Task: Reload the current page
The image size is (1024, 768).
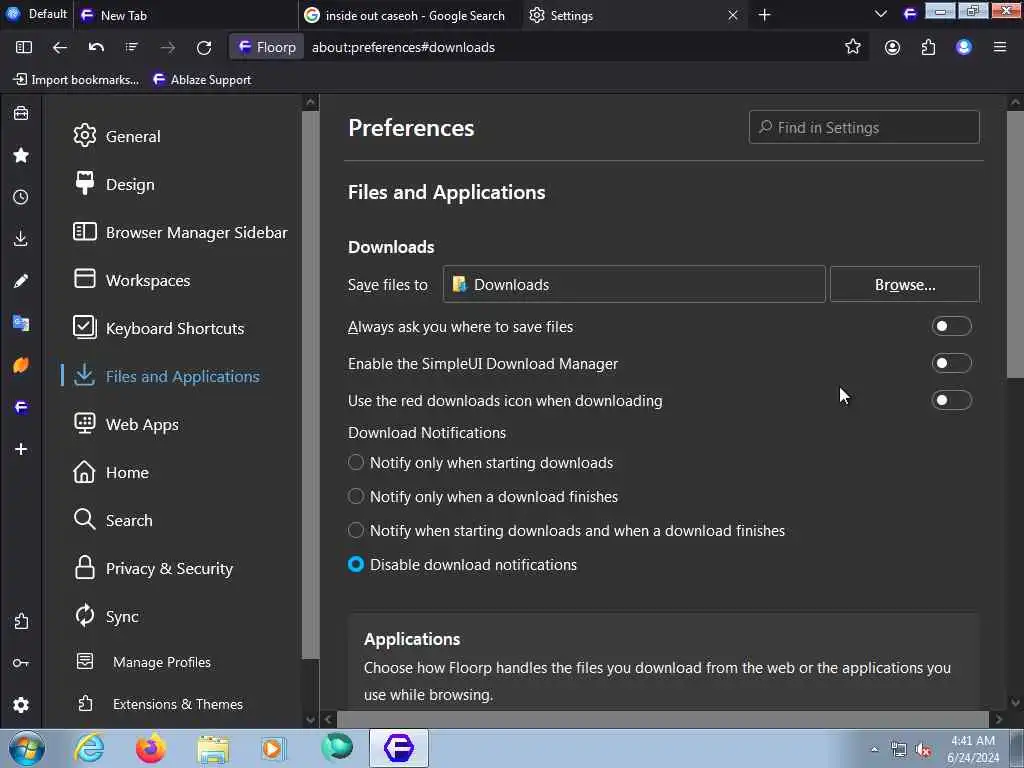Action: coord(204,47)
